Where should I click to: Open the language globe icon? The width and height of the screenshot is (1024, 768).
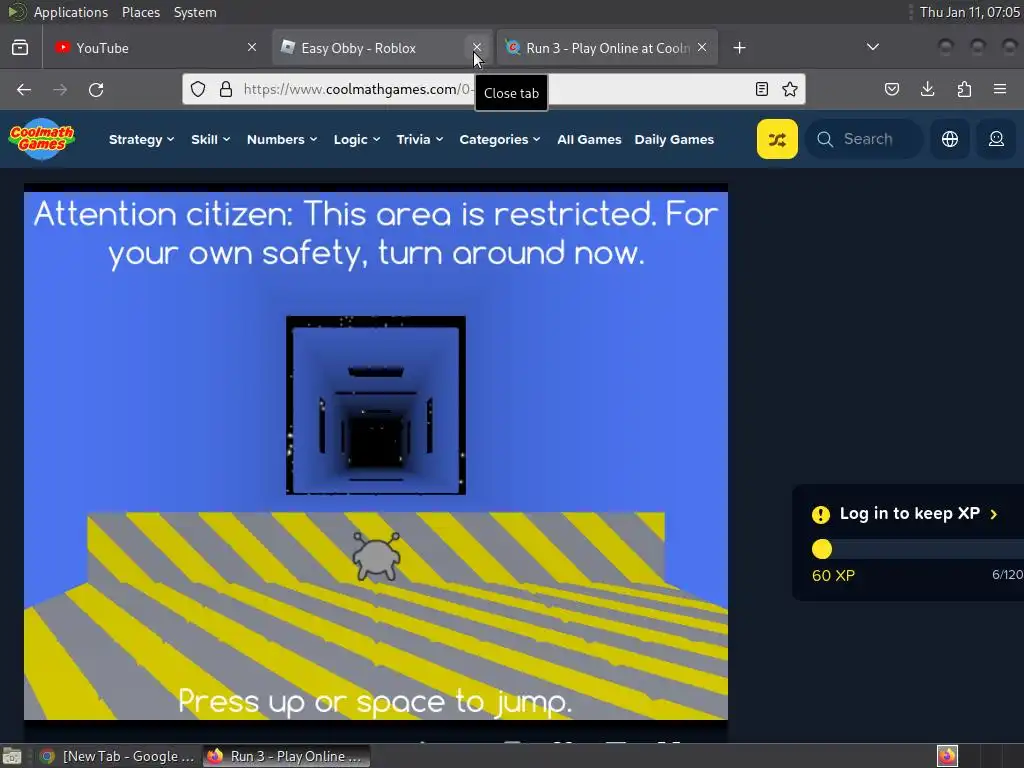coord(950,138)
